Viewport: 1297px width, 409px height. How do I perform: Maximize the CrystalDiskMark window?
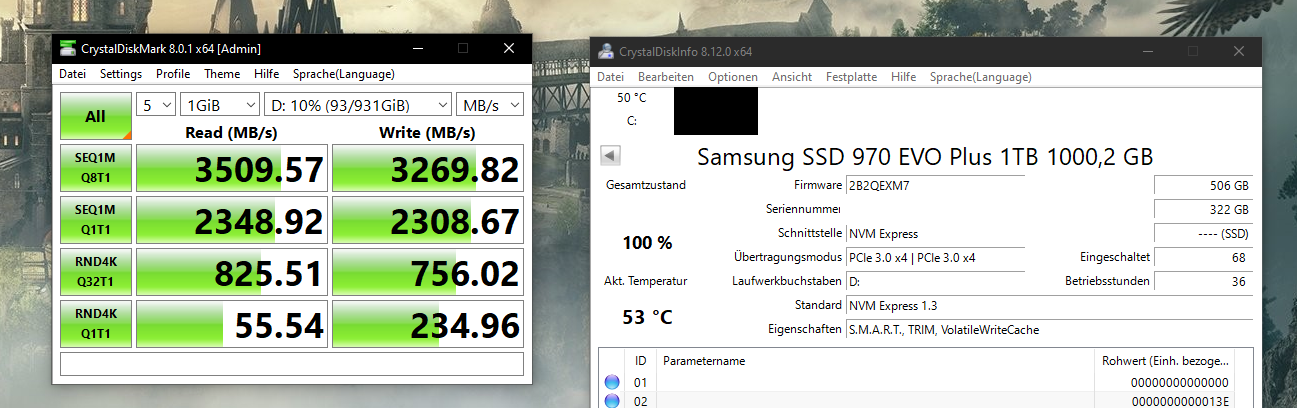click(x=463, y=48)
